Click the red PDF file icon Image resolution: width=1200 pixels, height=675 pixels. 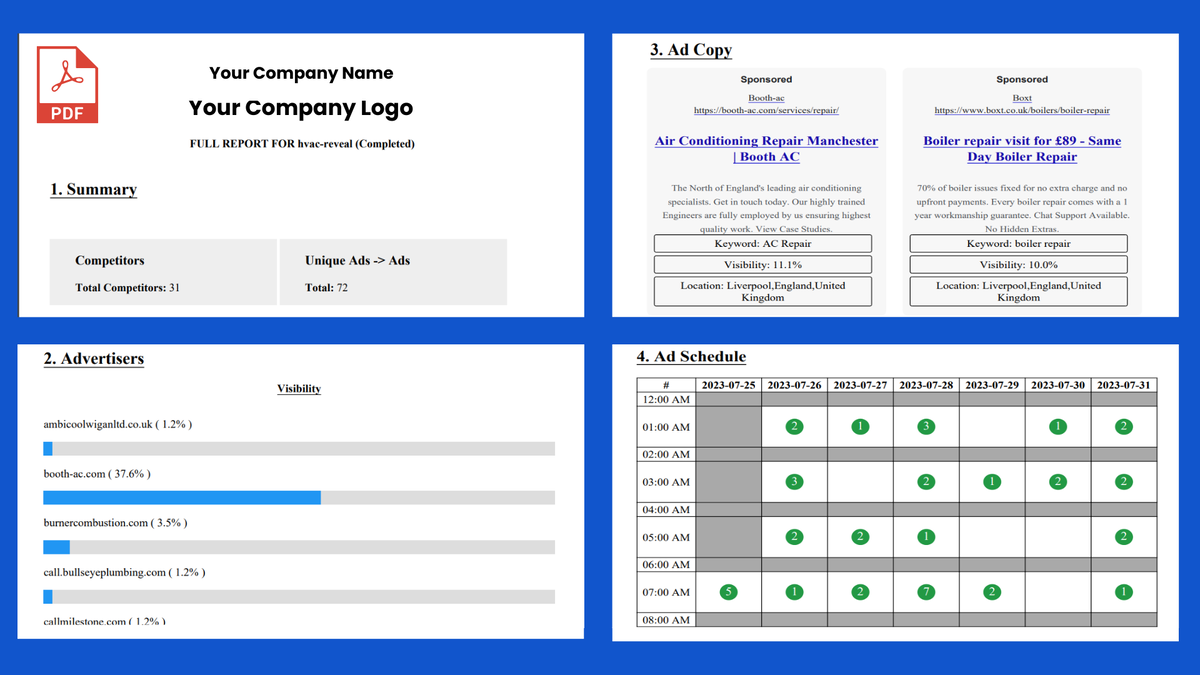(66, 85)
